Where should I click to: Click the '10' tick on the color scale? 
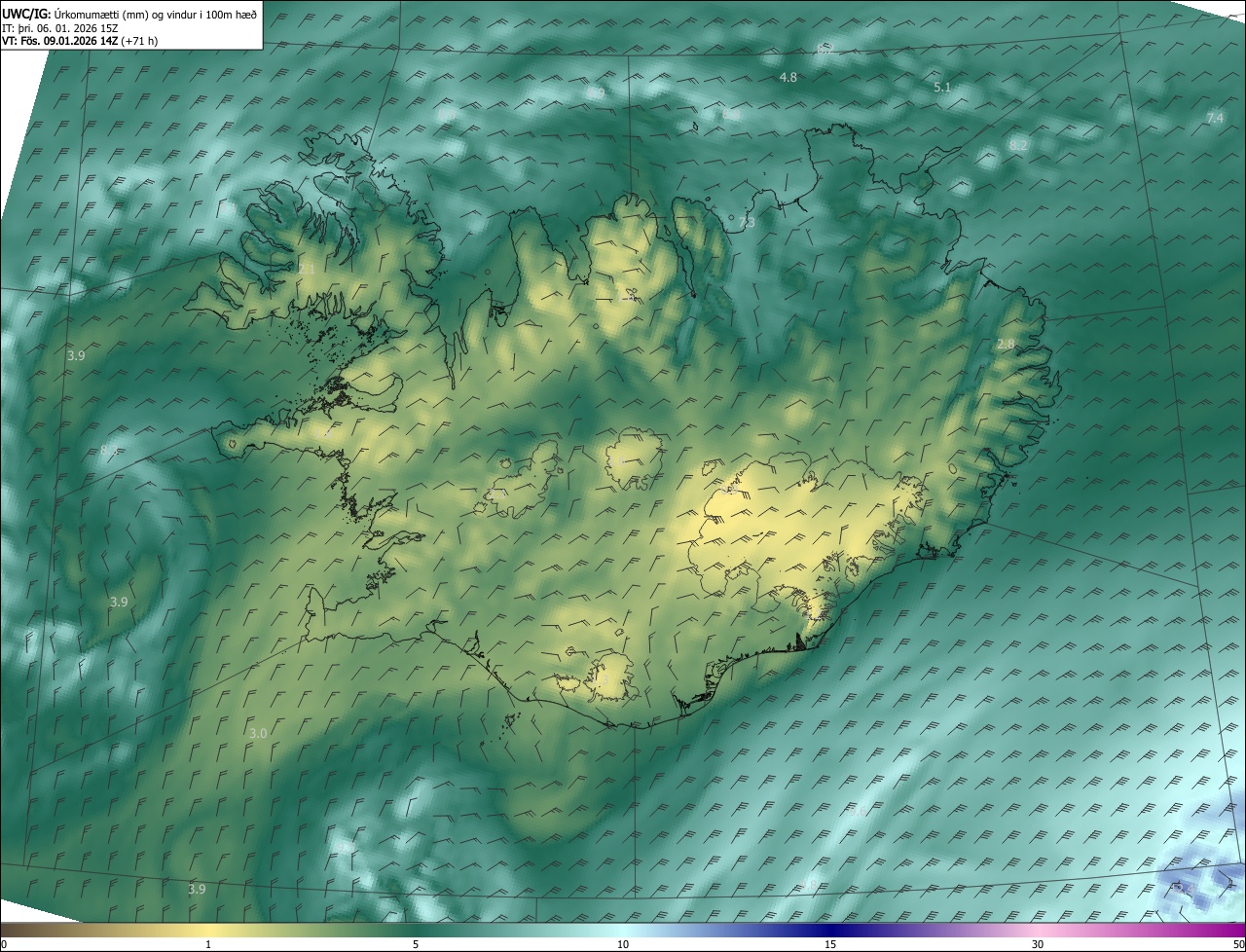coord(623,944)
